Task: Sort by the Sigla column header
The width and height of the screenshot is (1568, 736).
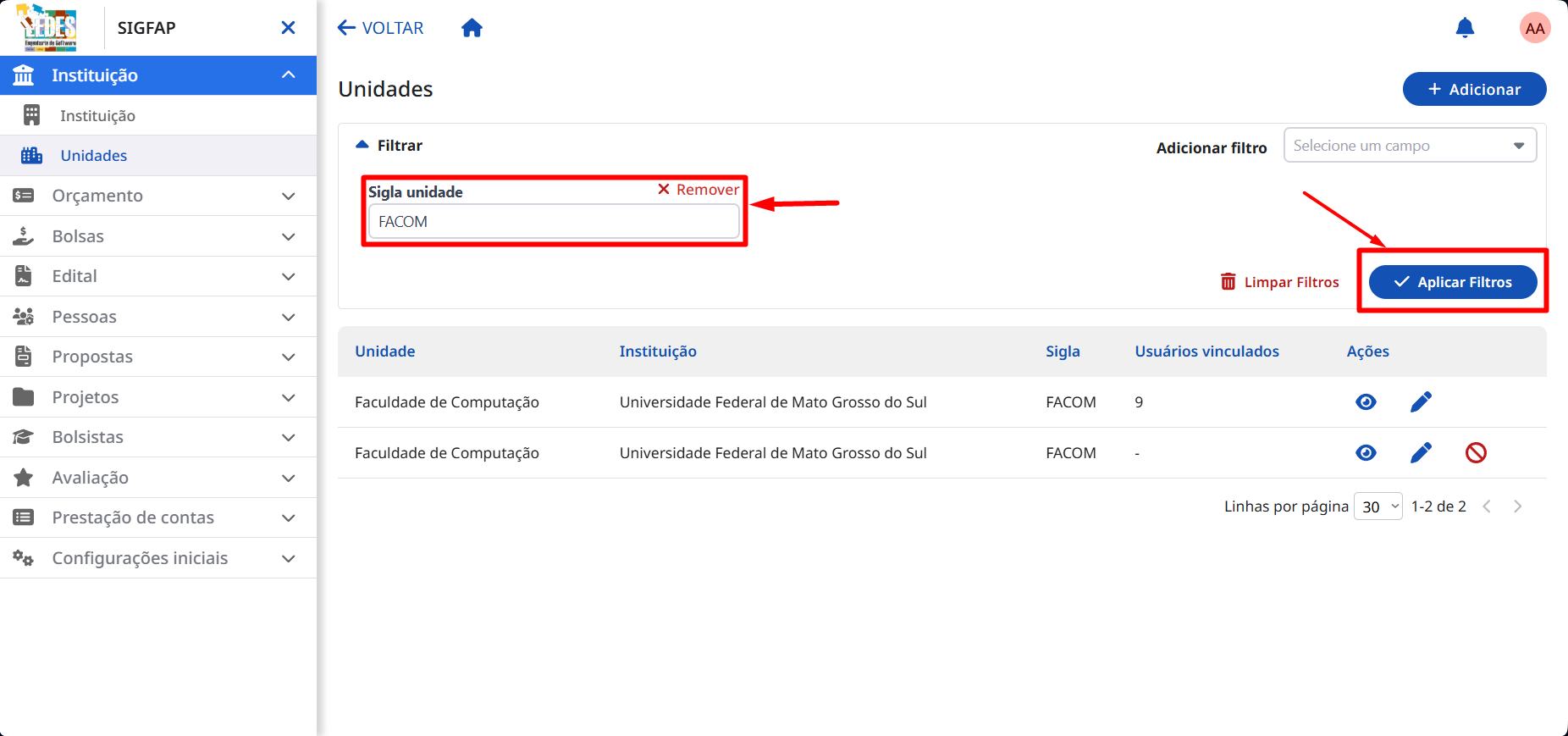Action: click(x=1063, y=351)
